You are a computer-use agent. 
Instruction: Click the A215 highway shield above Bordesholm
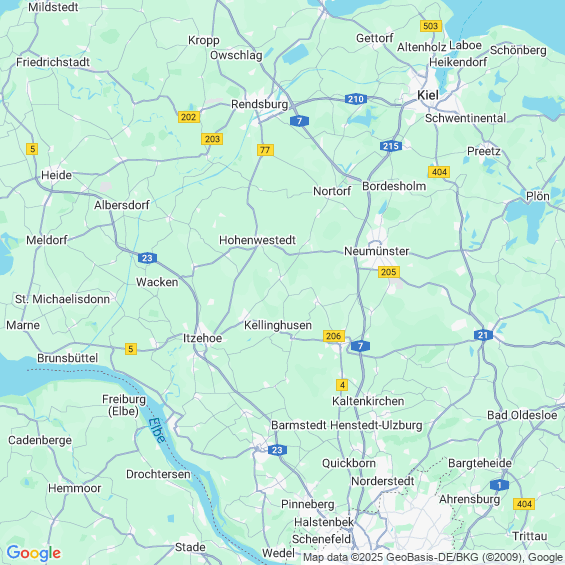(x=391, y=146)
